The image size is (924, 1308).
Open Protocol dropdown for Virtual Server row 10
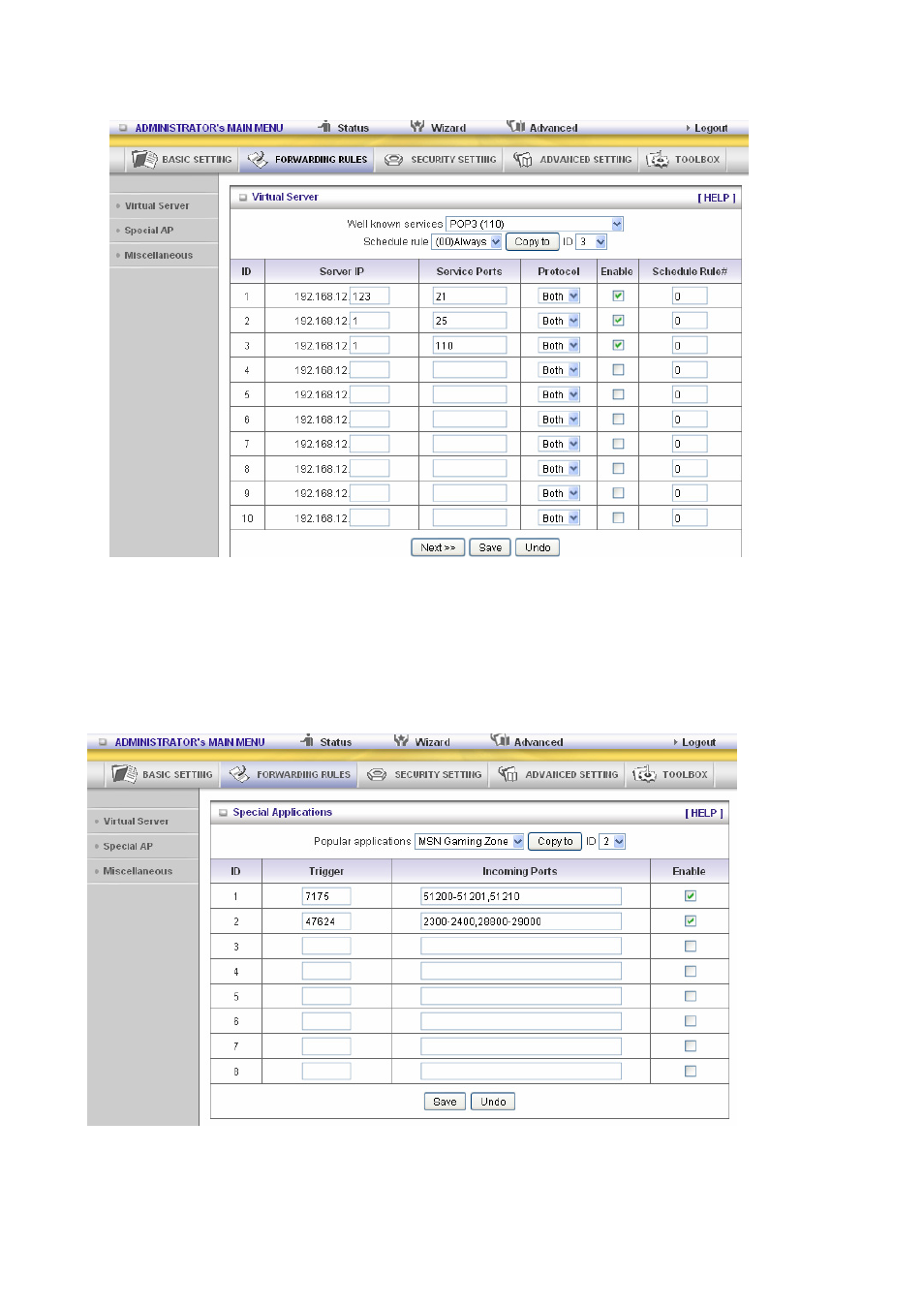click(560, 518)
